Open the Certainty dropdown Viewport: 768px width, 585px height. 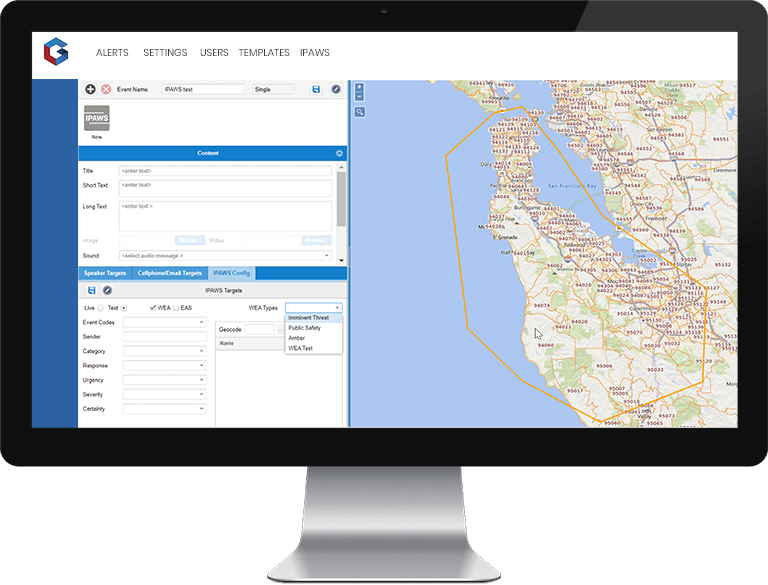coord(165,409)
